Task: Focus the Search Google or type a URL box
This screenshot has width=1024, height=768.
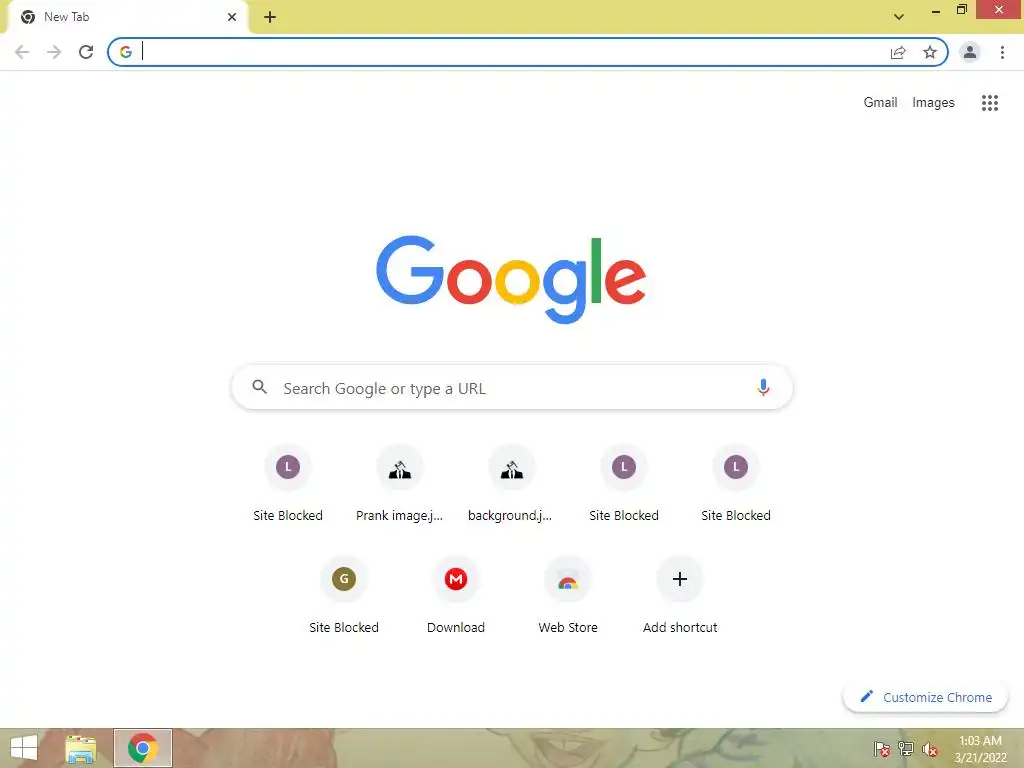Action: point(512,387)
